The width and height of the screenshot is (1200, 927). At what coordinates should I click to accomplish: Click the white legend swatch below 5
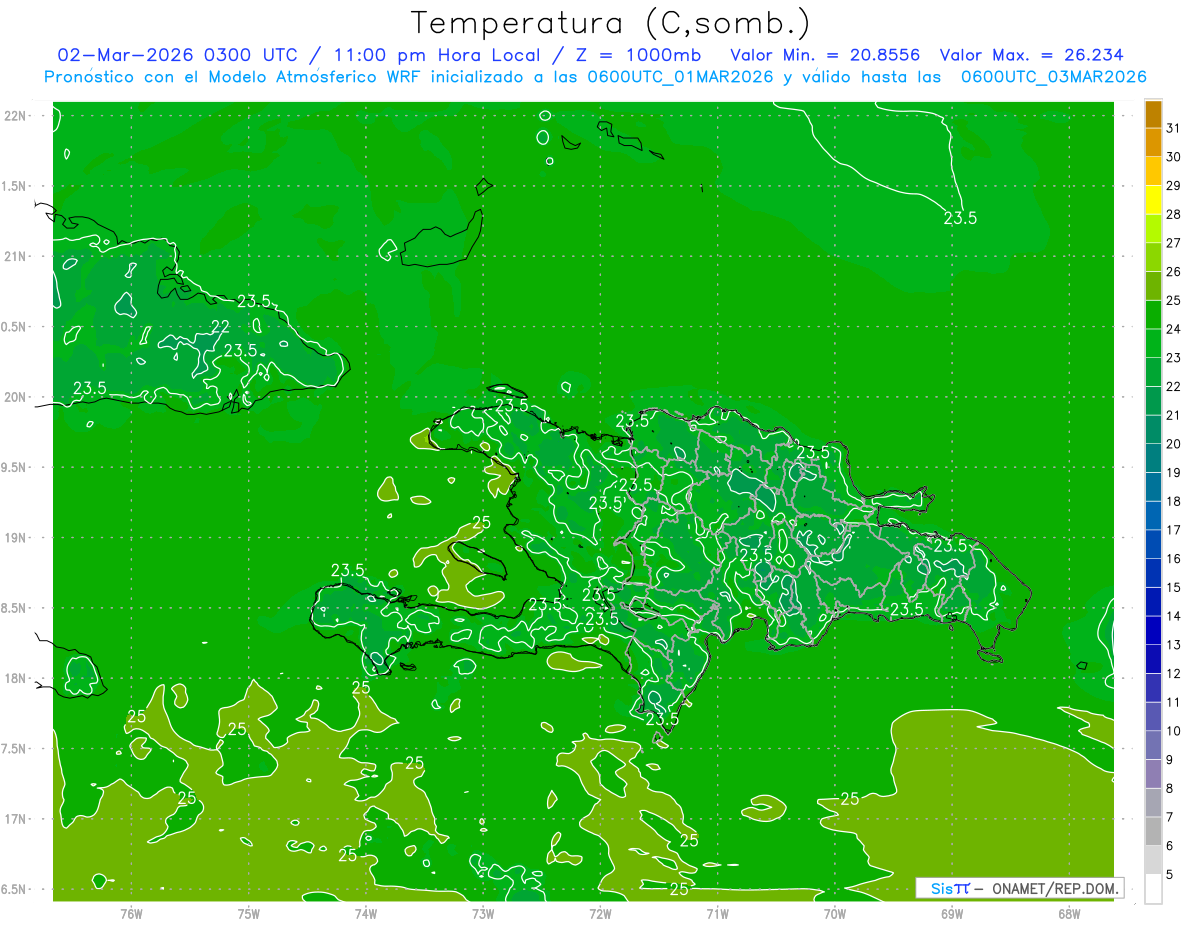click(1153, 889)
